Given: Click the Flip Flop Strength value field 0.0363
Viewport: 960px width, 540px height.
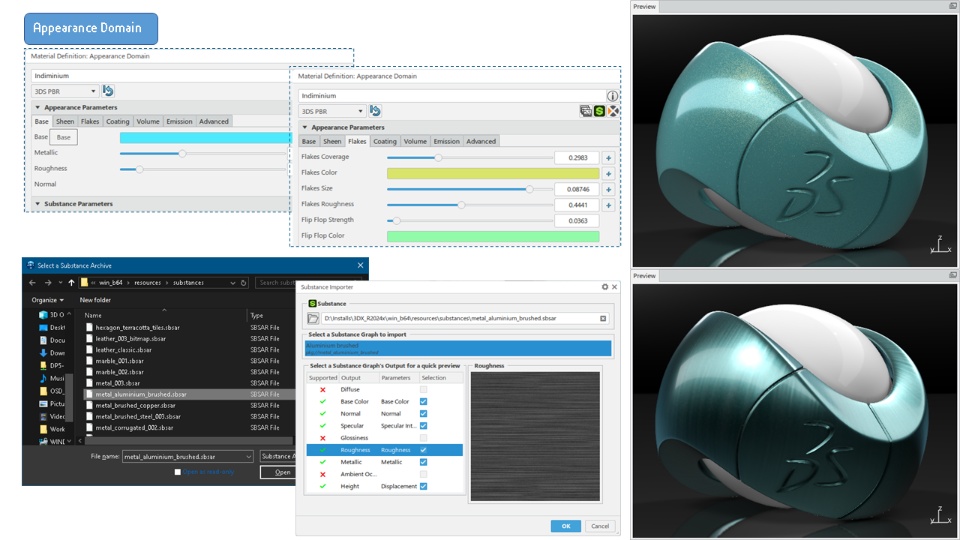Looking at the screenshot, I should pos(577,221).
